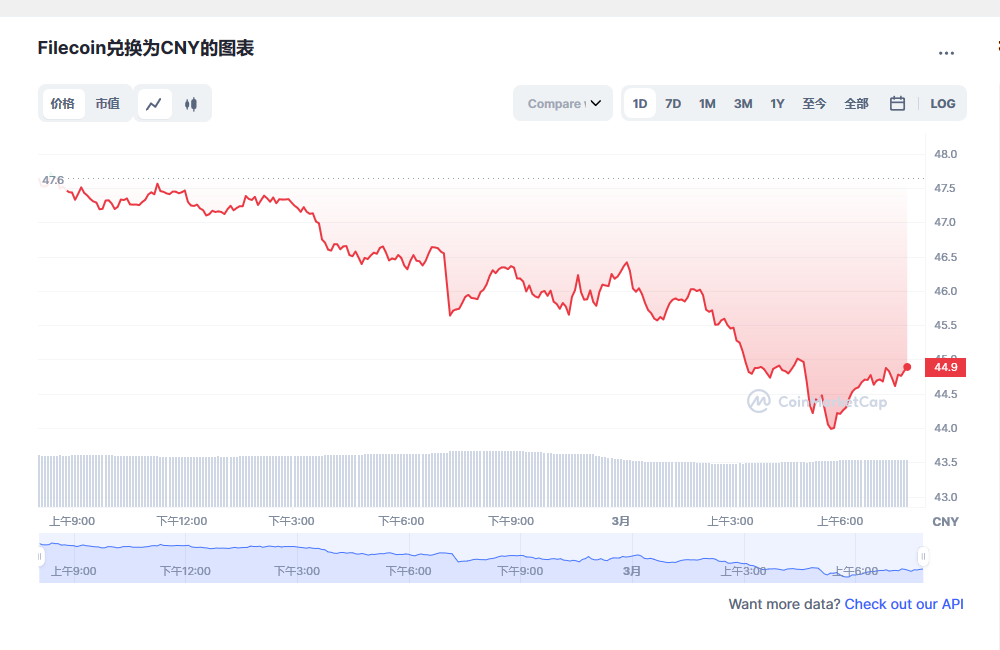View the 3M chart range
The width and height of the screenshot is (1000, 650).
742,103
